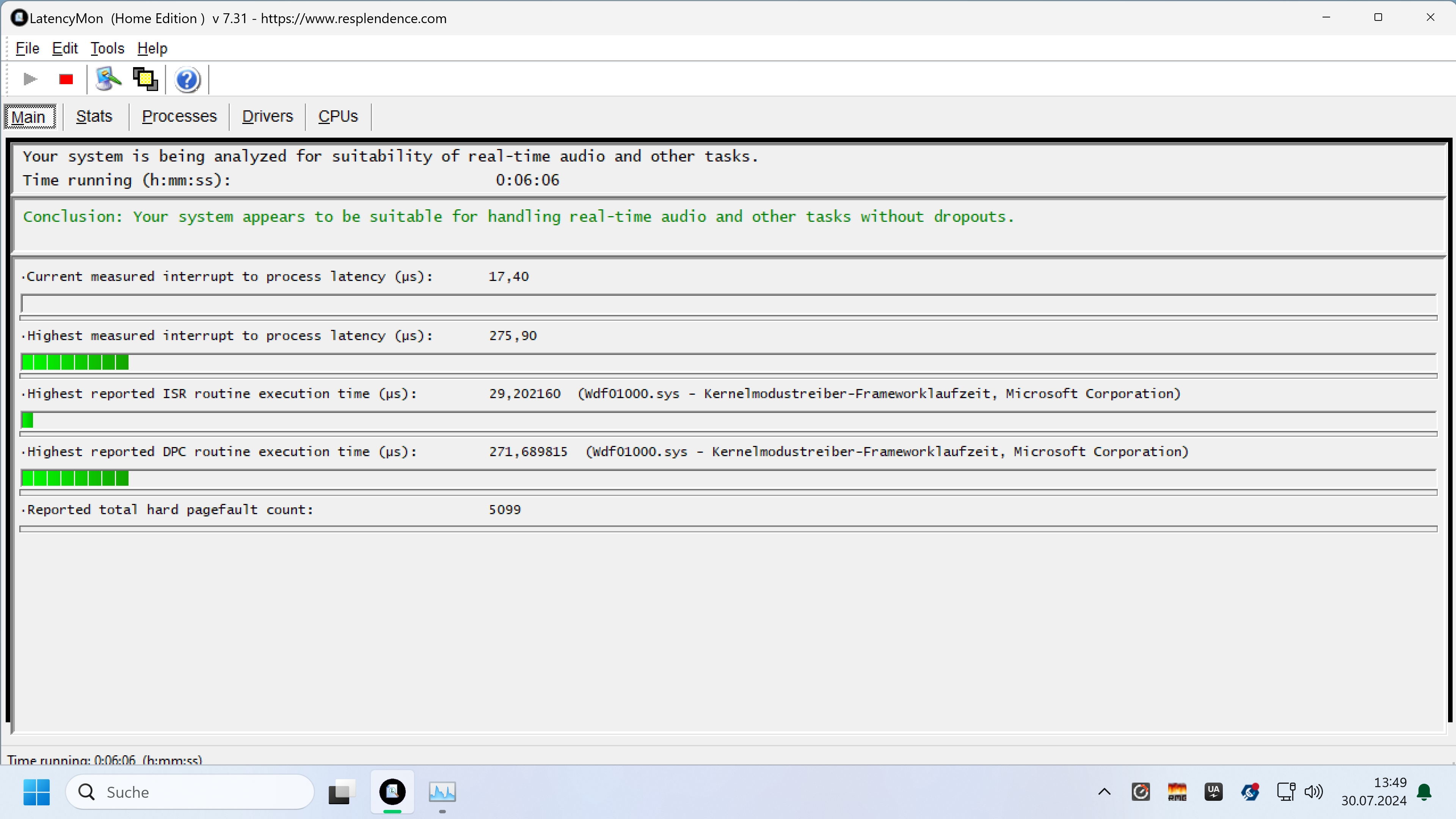1456x819 pixels.
Task: Switch to the Main tab
Action: [x=30, y=117]
